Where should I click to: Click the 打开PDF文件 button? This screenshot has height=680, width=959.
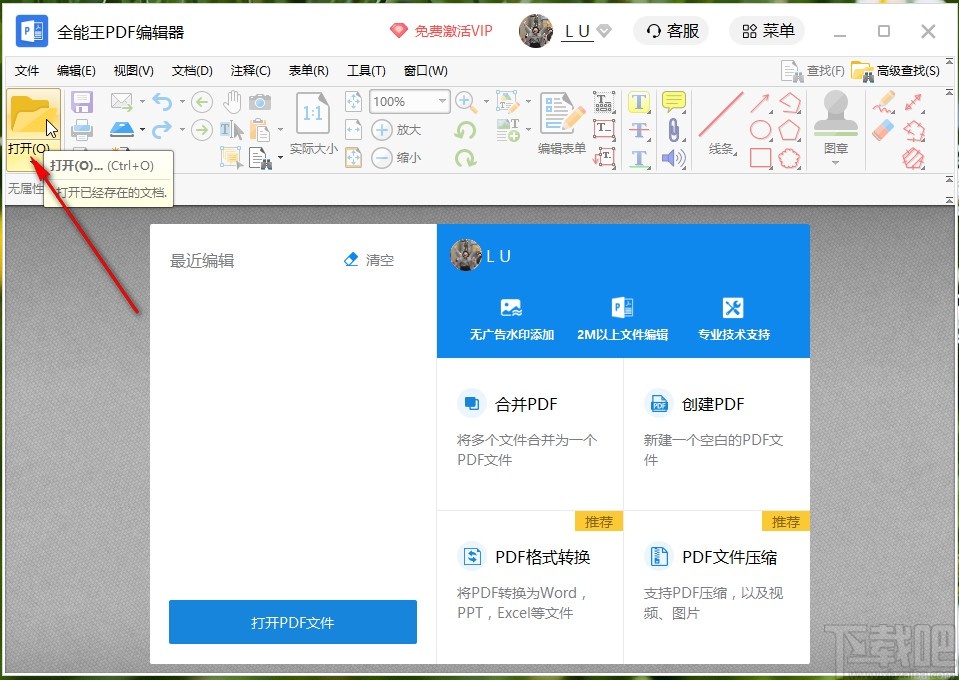click(x=293, y=622)
